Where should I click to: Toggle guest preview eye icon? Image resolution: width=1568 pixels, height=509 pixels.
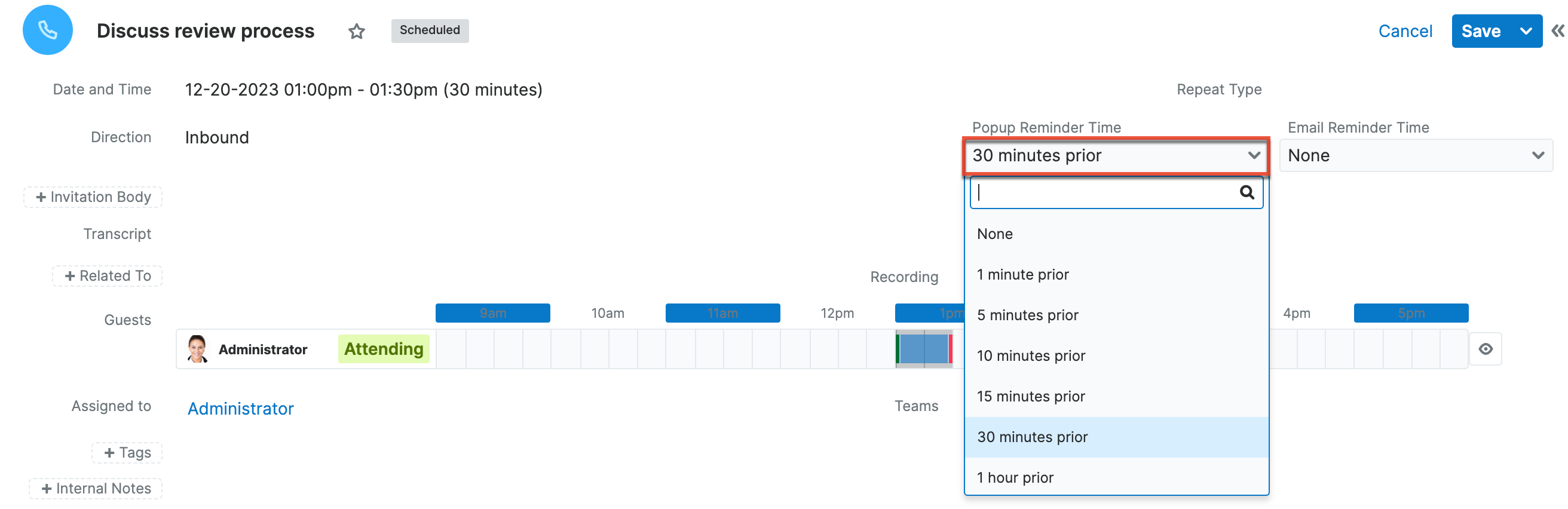(x=1485, y=349)
